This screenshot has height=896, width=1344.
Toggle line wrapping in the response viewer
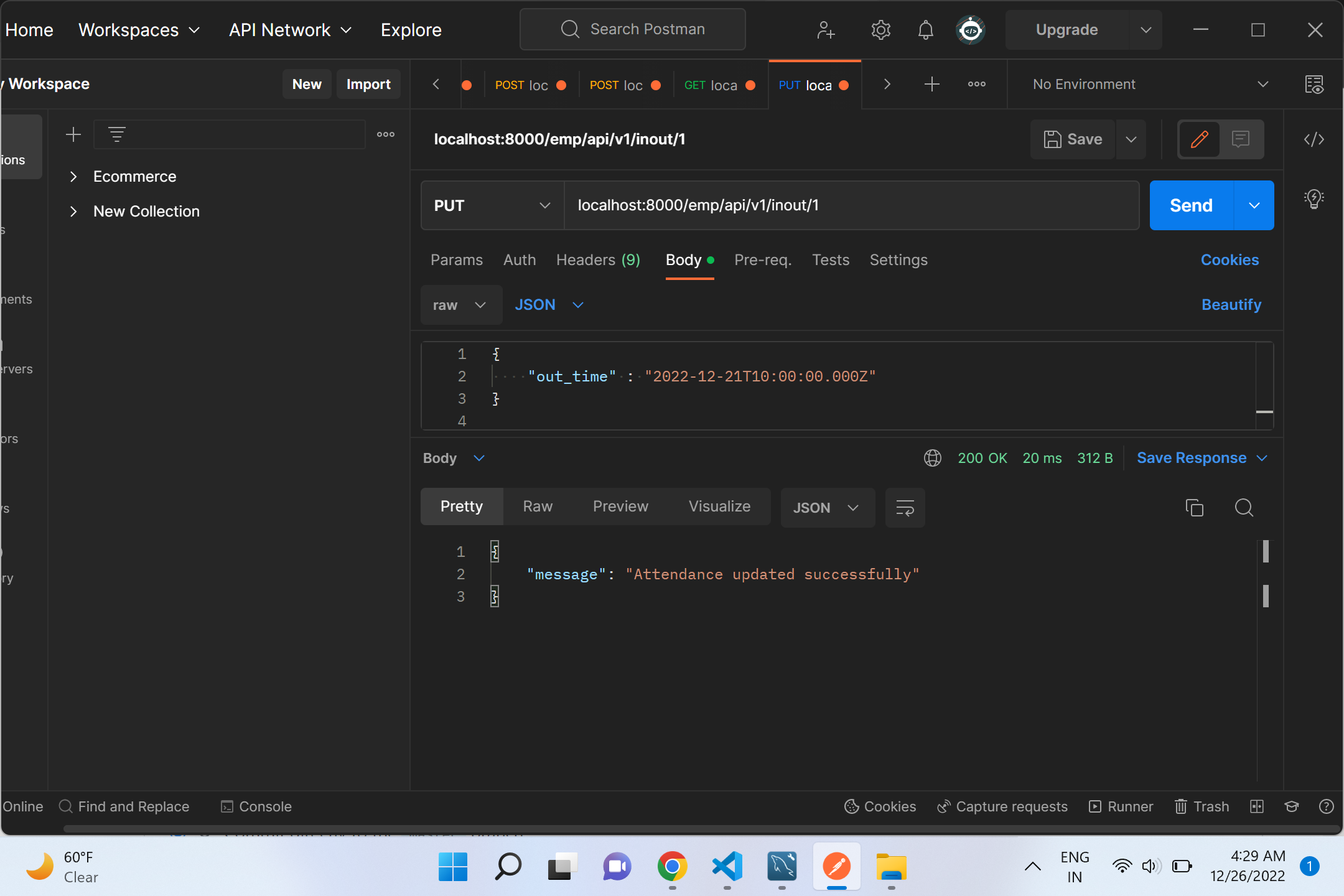pyautogui.click(x=905, y=508)
